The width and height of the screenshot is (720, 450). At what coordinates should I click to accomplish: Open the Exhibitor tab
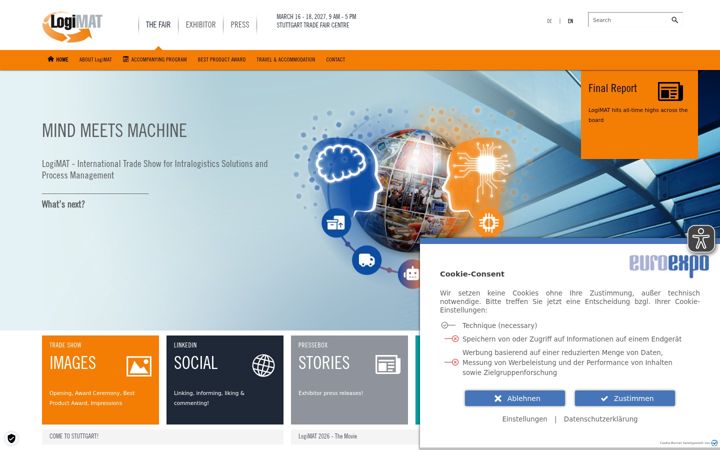click(x=201, y=25)
